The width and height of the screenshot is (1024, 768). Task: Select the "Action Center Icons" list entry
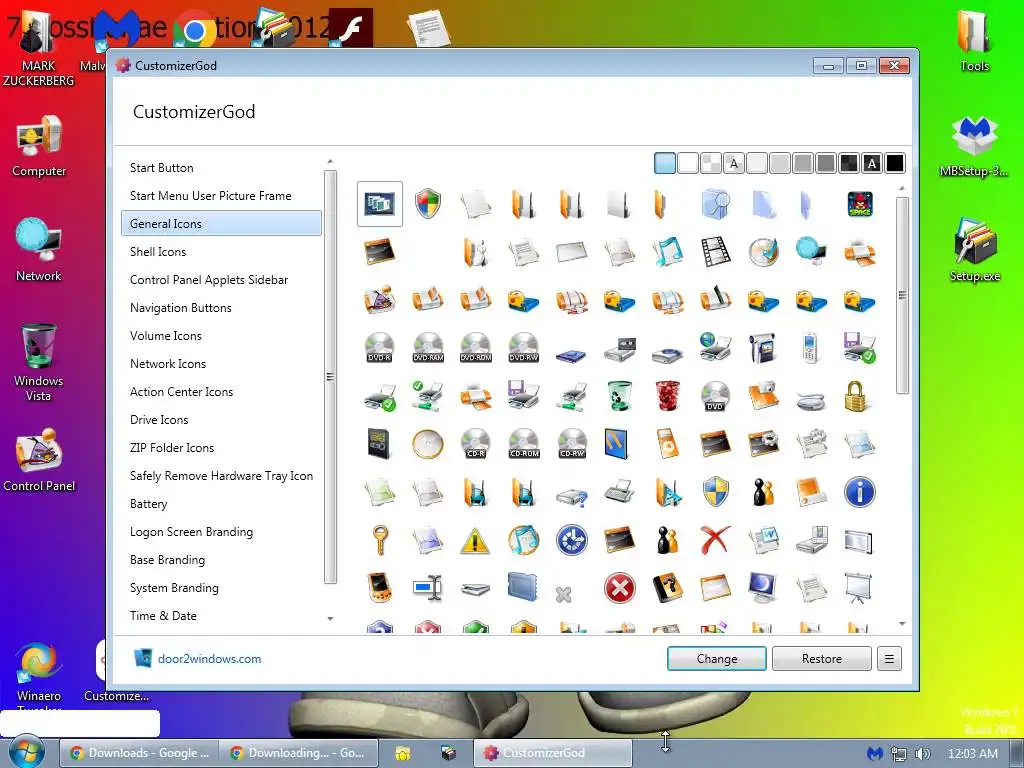click(182, 392)
